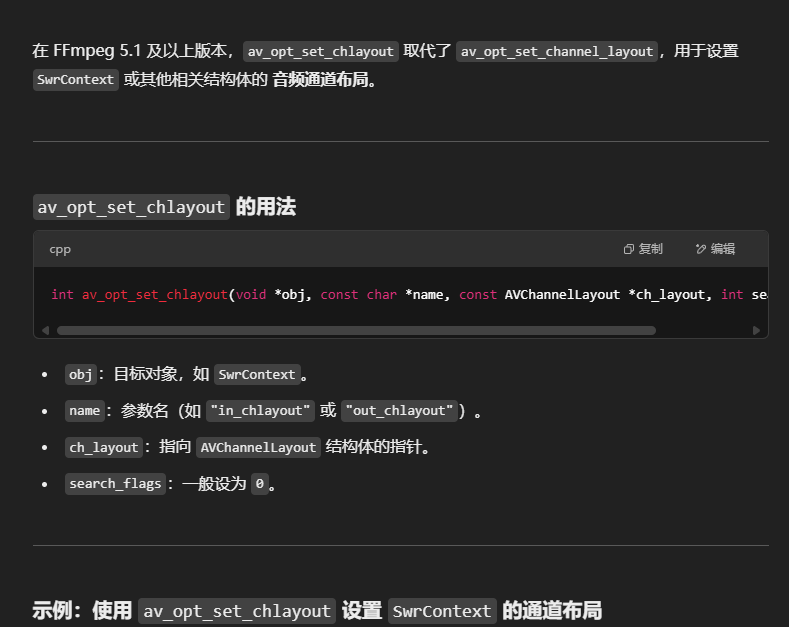Viewport: 789px width, 627px height.
Task: Click the left scroll arrow under the code
Action: (x=45, y=330)
